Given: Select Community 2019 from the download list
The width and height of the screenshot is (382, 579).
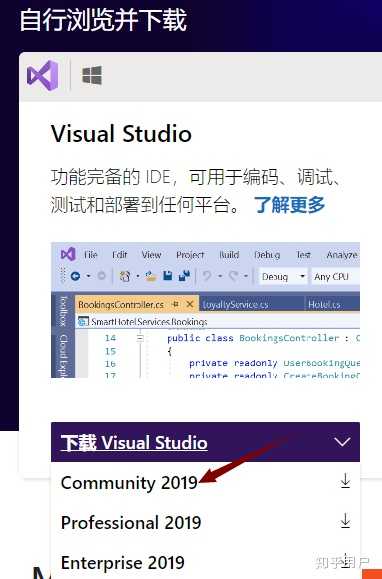Looking at the screenshot, I should click(129, 483).
